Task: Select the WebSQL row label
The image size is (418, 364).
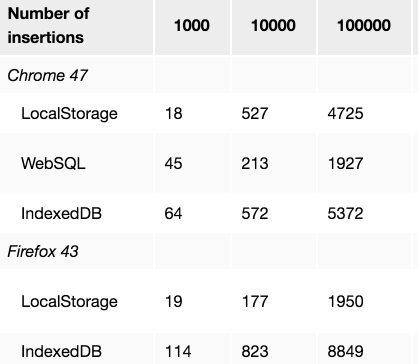Action: tap(53, 163)
